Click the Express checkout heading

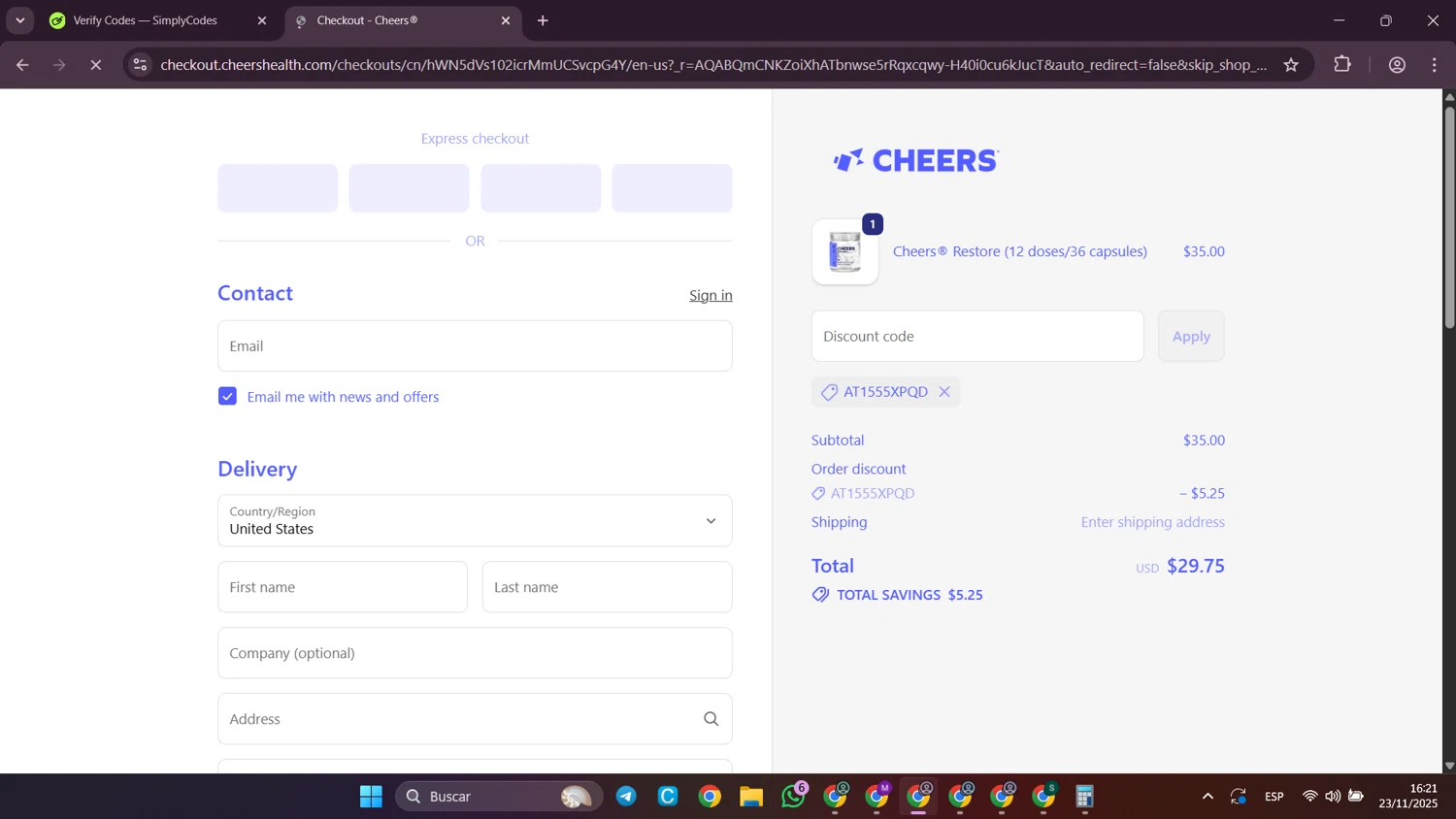[x=475, y=139]
